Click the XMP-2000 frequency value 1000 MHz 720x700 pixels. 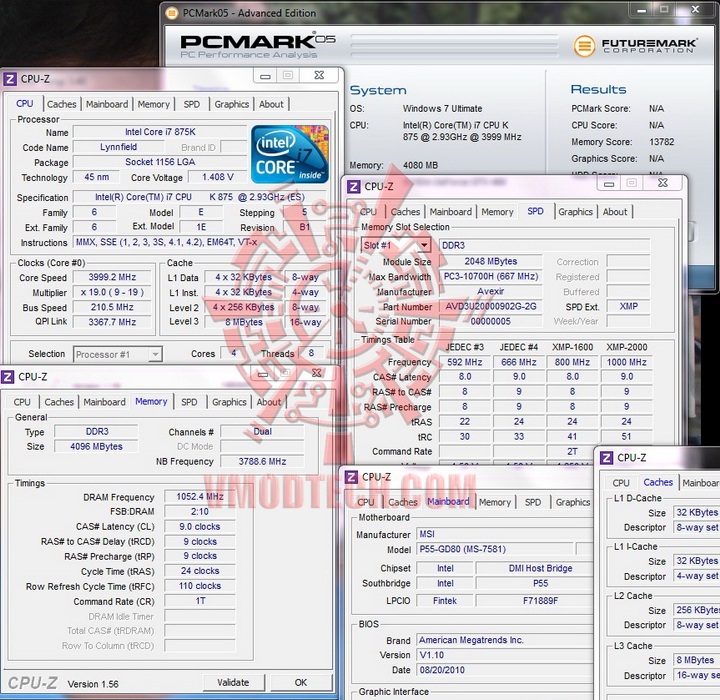point(627,362)
